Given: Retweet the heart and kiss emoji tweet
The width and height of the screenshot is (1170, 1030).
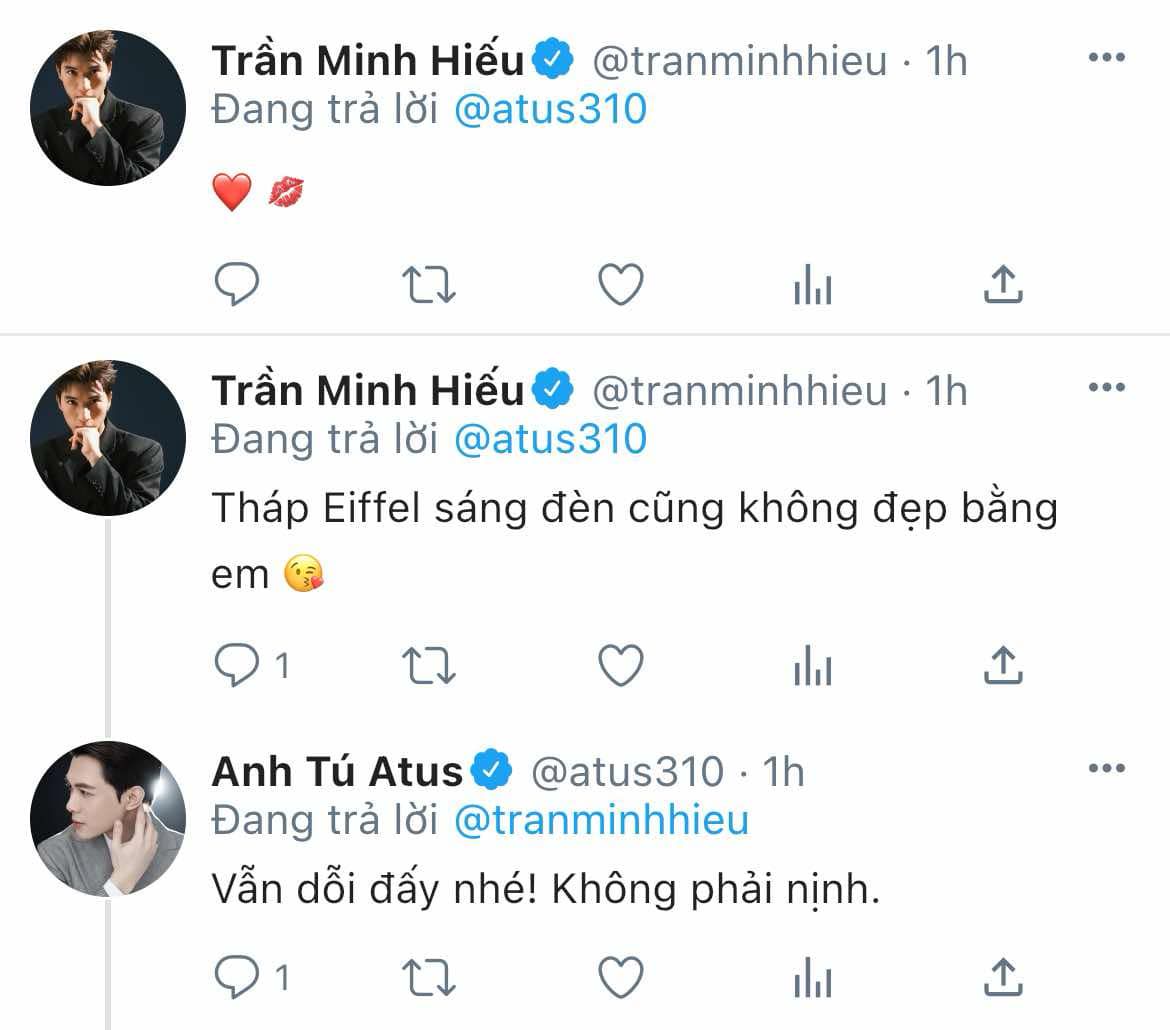Looking at the screenshot, I should [x=428, y=285].
